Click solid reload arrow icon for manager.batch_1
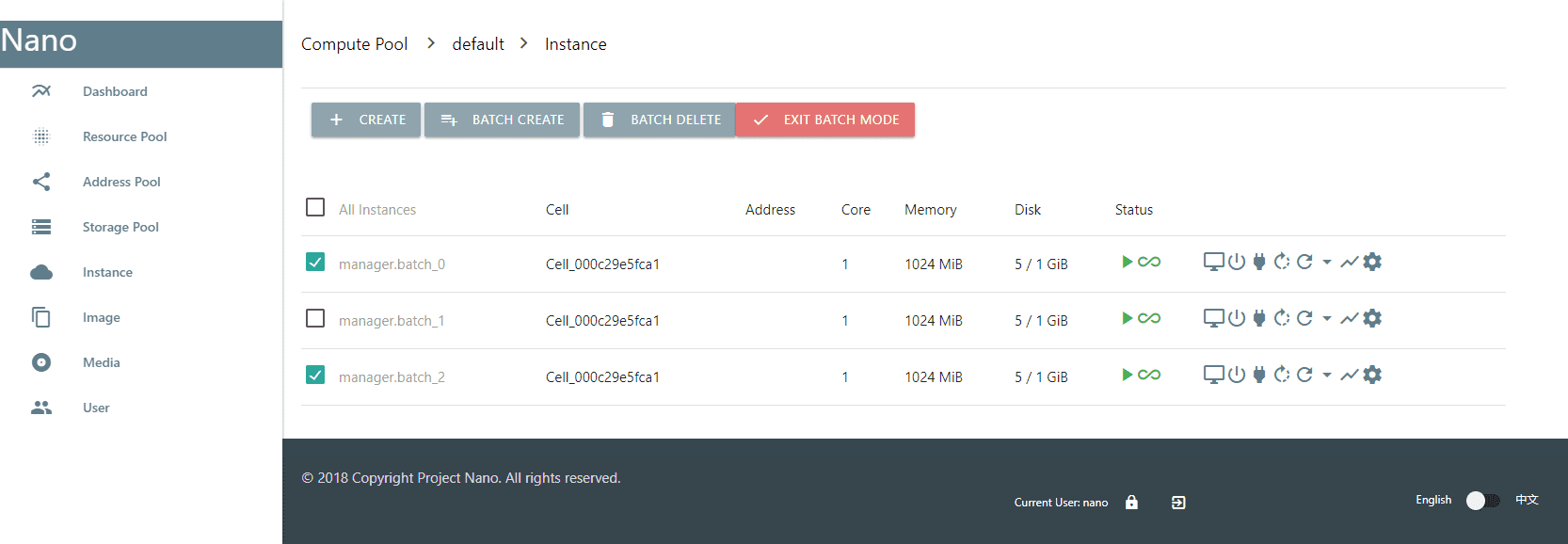Screen dimensions: 1568x544 point(1304,318)
